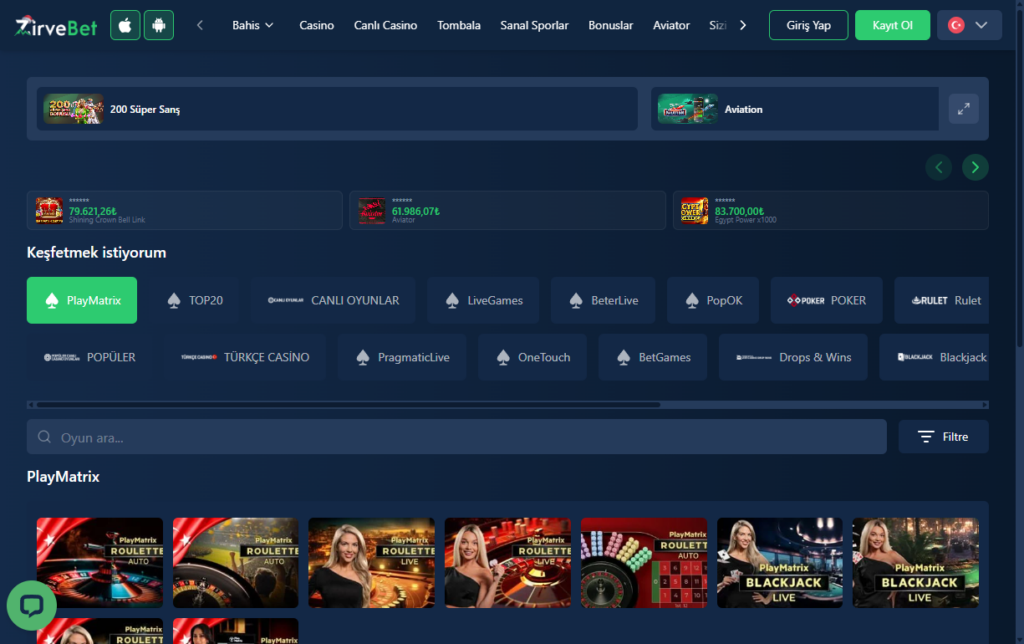Viewport: 1024px width, 644px height.
Task: Open the live chat support bubble
Action: (31, 605)
